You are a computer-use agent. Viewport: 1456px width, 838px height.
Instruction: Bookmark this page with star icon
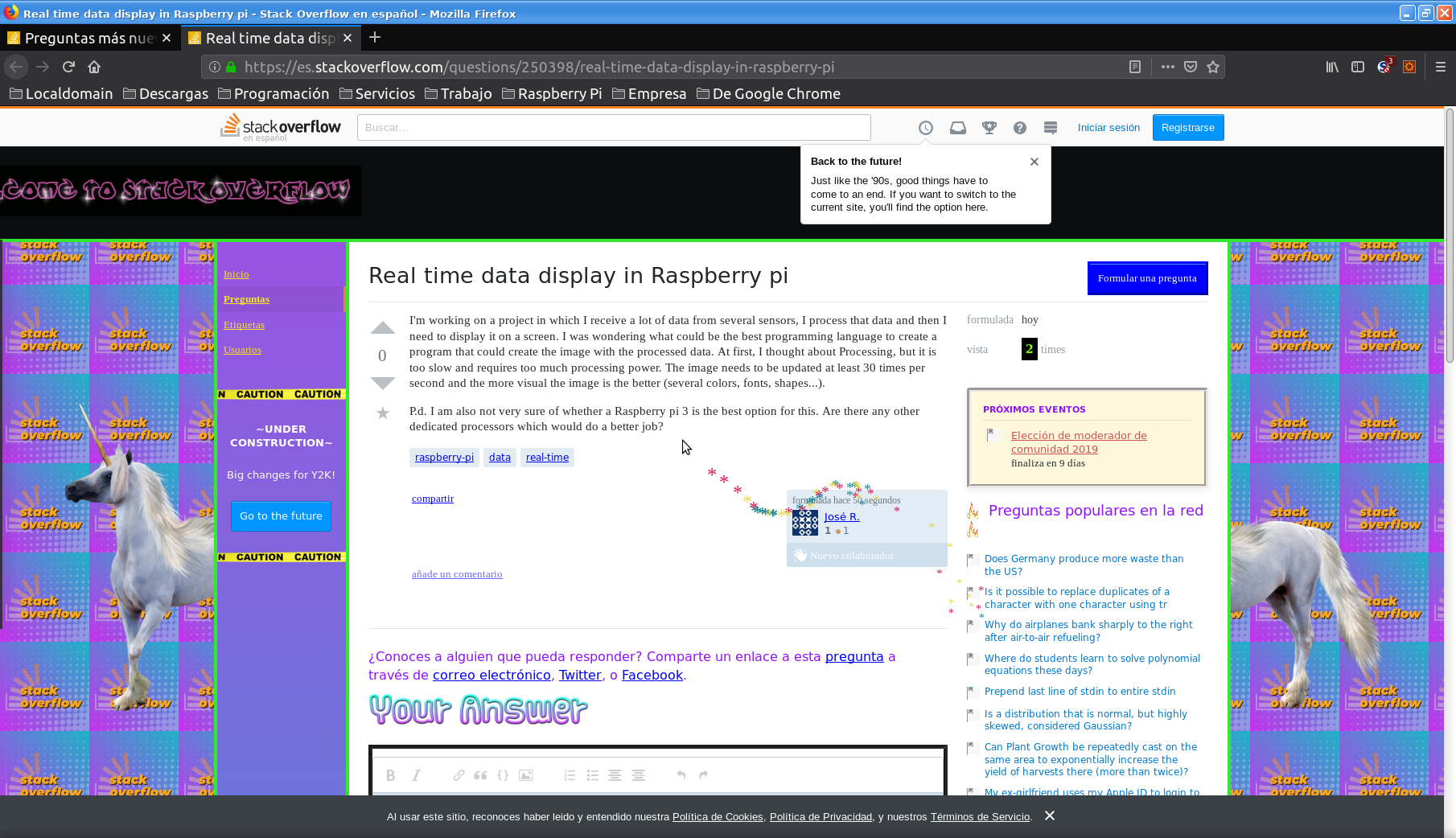click(x=1213, y=67)
